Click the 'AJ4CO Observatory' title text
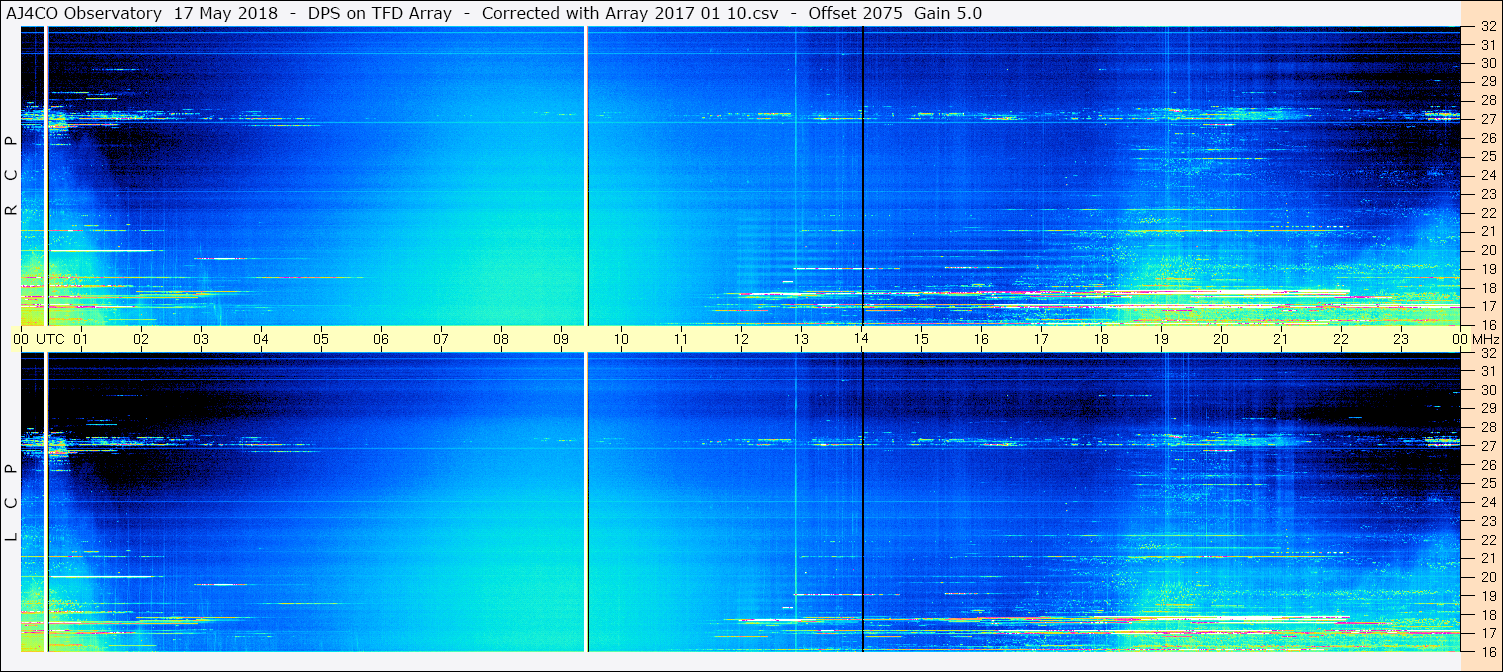Image resolution: width=1503 pixels, height=672 pixels. 83,13
